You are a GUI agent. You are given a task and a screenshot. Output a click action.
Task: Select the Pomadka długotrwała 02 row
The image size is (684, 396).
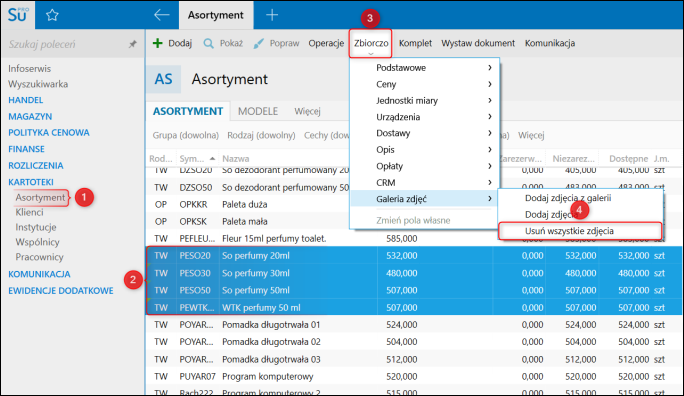click(x=414, y=341)
